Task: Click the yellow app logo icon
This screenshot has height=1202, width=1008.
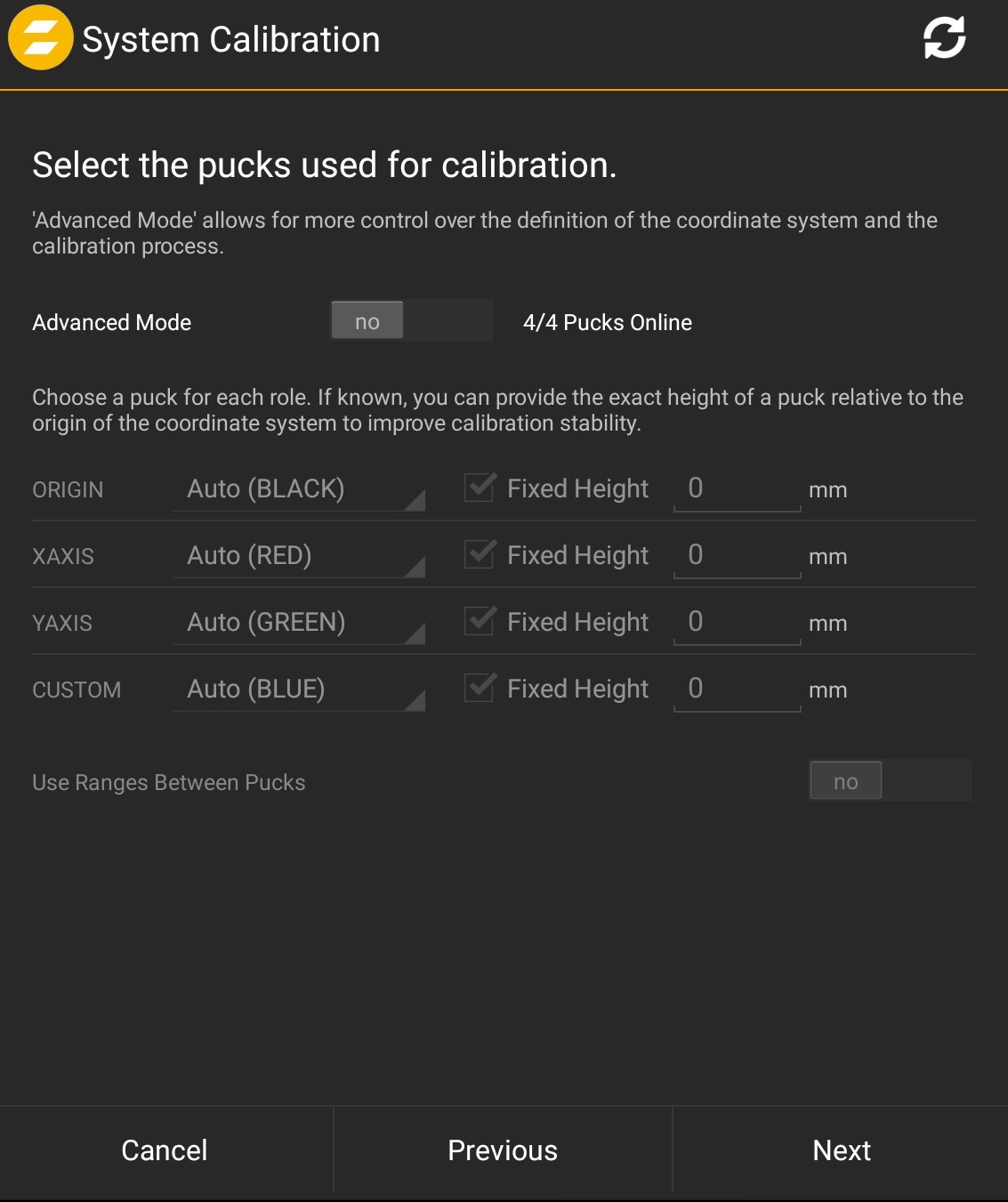Action: pyautogui.click(x=40, y=37)
